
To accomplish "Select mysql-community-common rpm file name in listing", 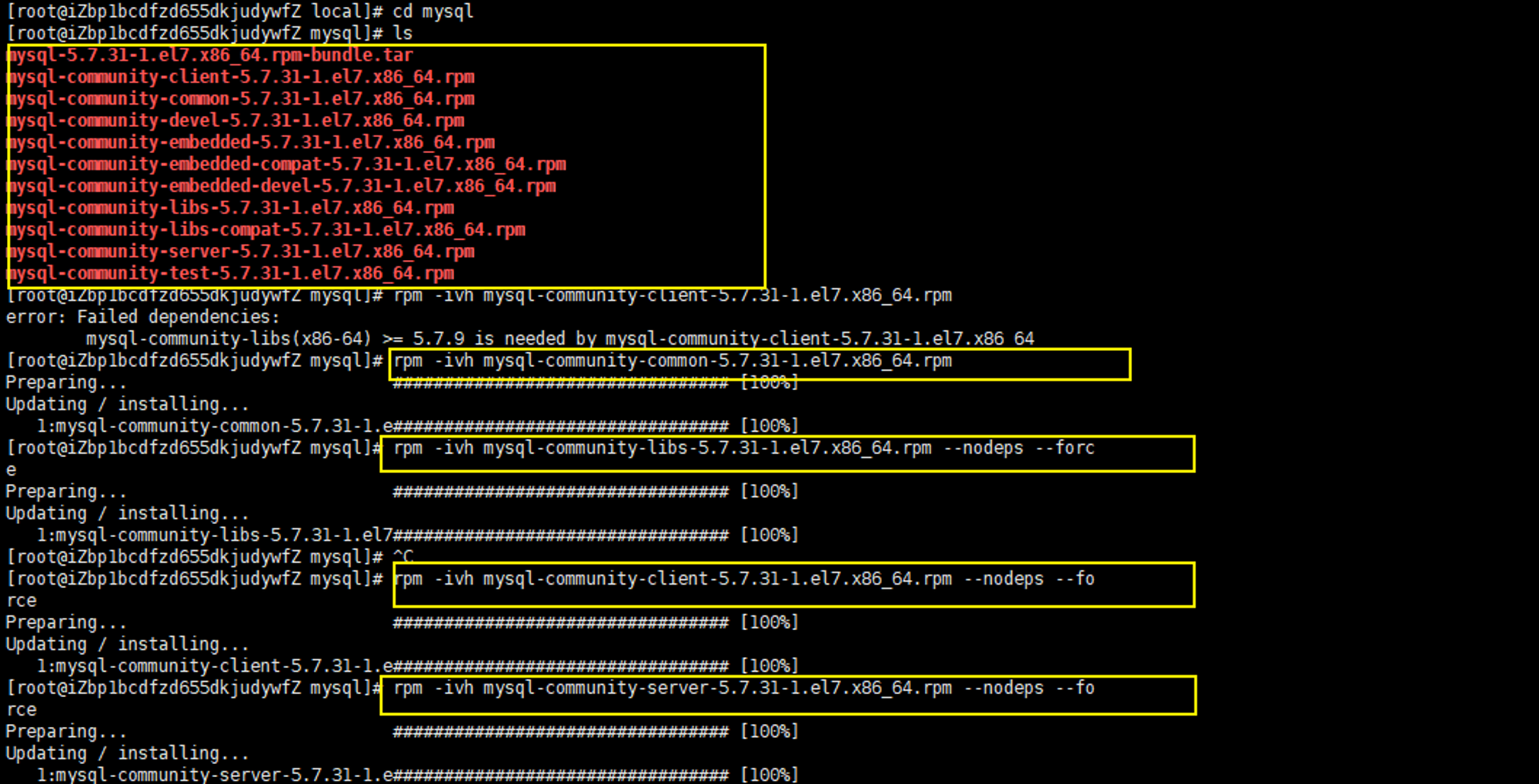I will click(241, 98).
